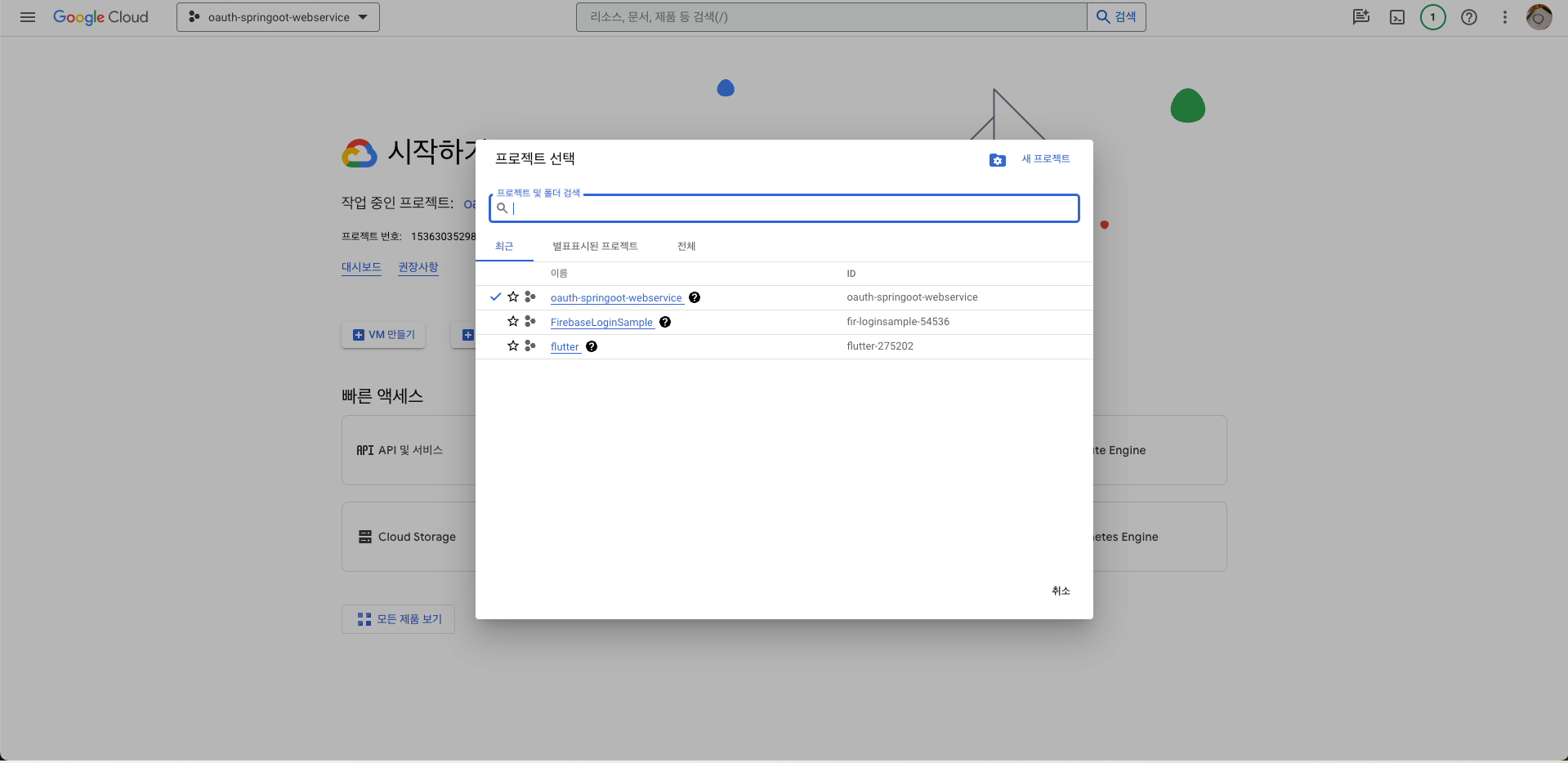Screen dimensions: 1568x763
Task: Open the 대시보드 link in background page
Action: click(x=361, y=267)
